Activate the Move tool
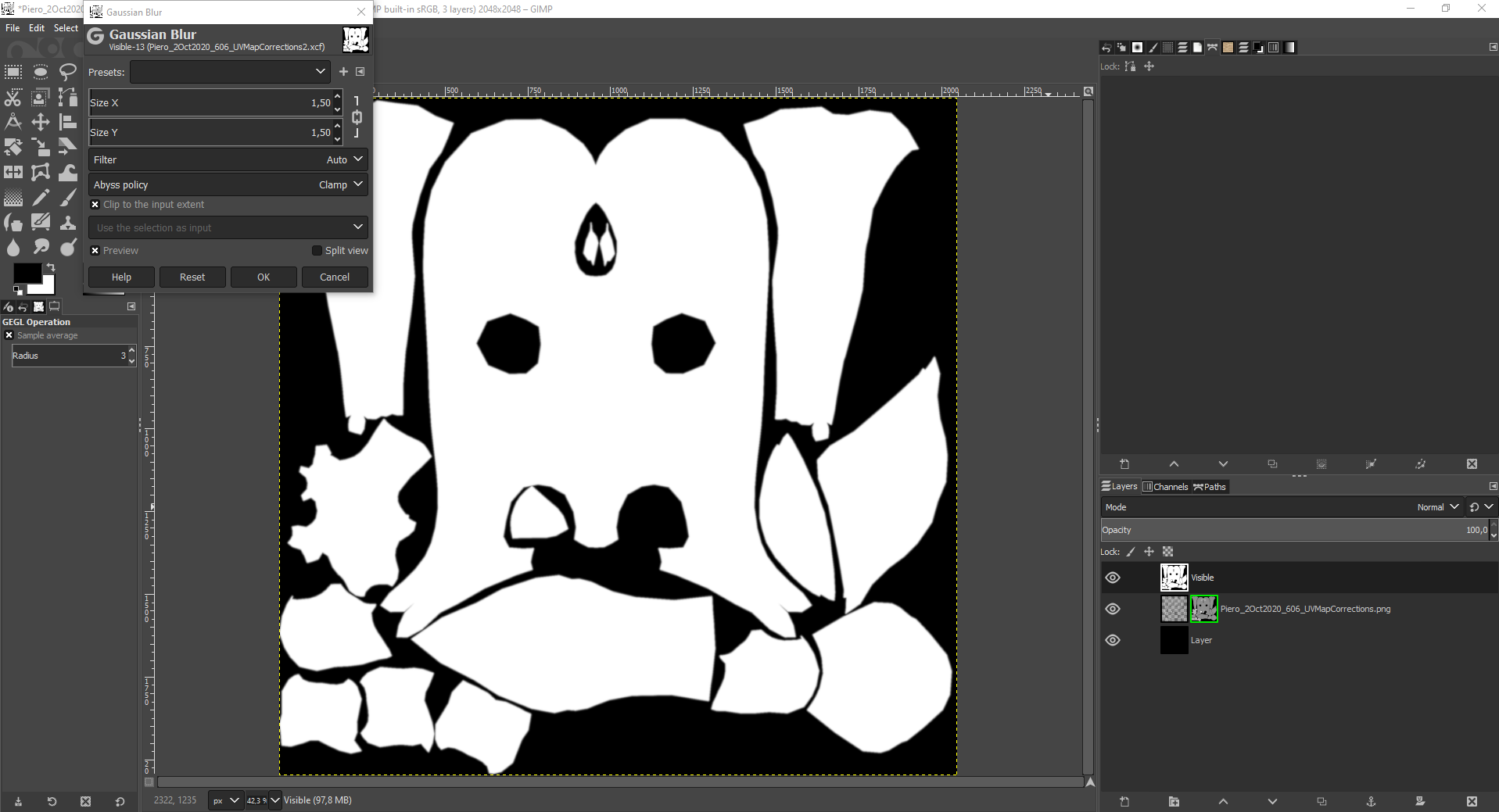 pyautogui.click(x=41, y=122)
